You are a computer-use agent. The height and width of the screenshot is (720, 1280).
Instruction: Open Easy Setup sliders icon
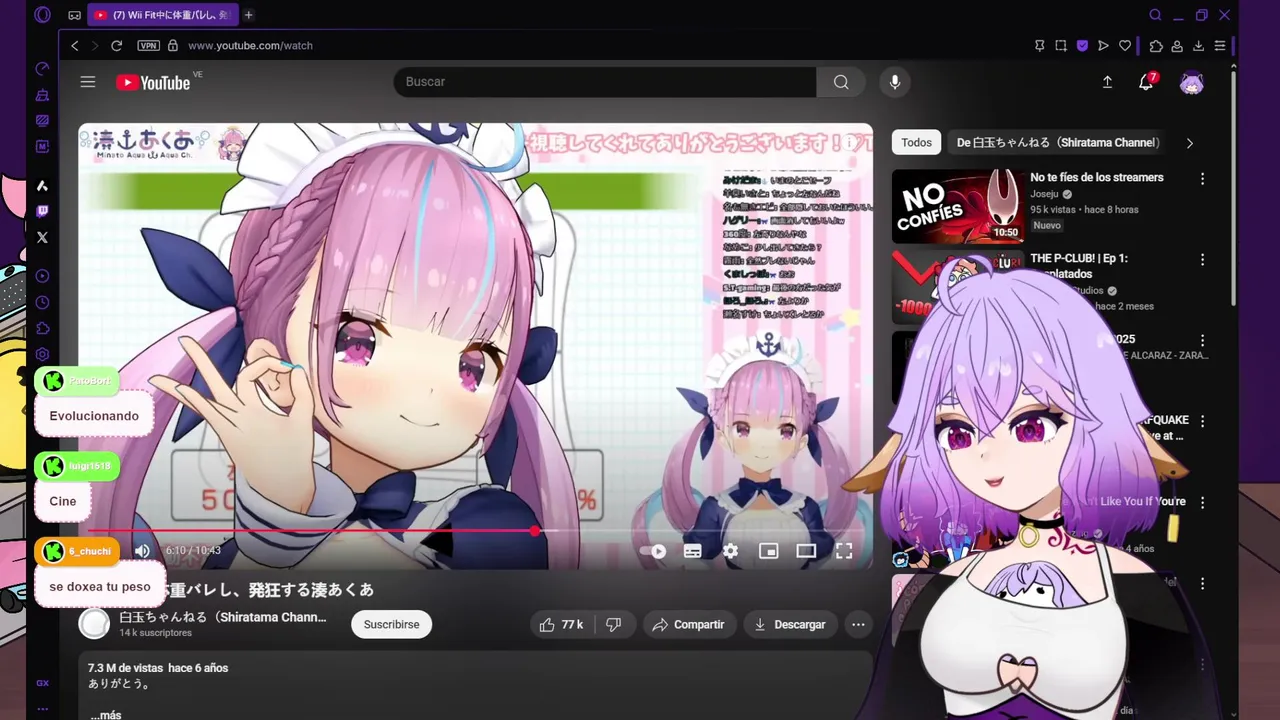[x=1219, y=45]
